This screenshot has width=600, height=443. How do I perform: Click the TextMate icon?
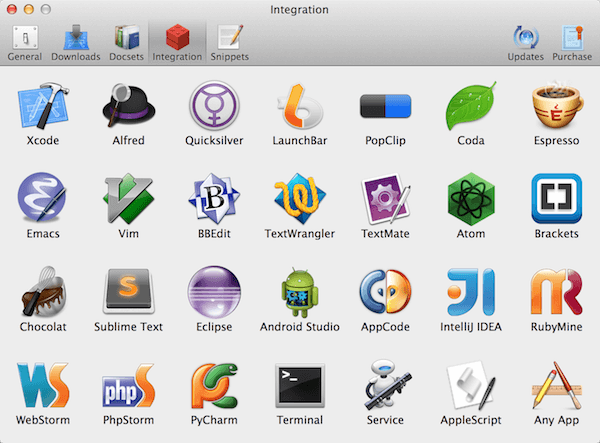(385, 199)
